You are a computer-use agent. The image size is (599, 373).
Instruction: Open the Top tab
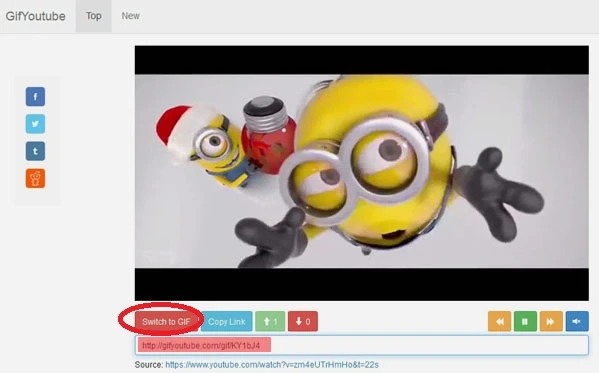94,16
